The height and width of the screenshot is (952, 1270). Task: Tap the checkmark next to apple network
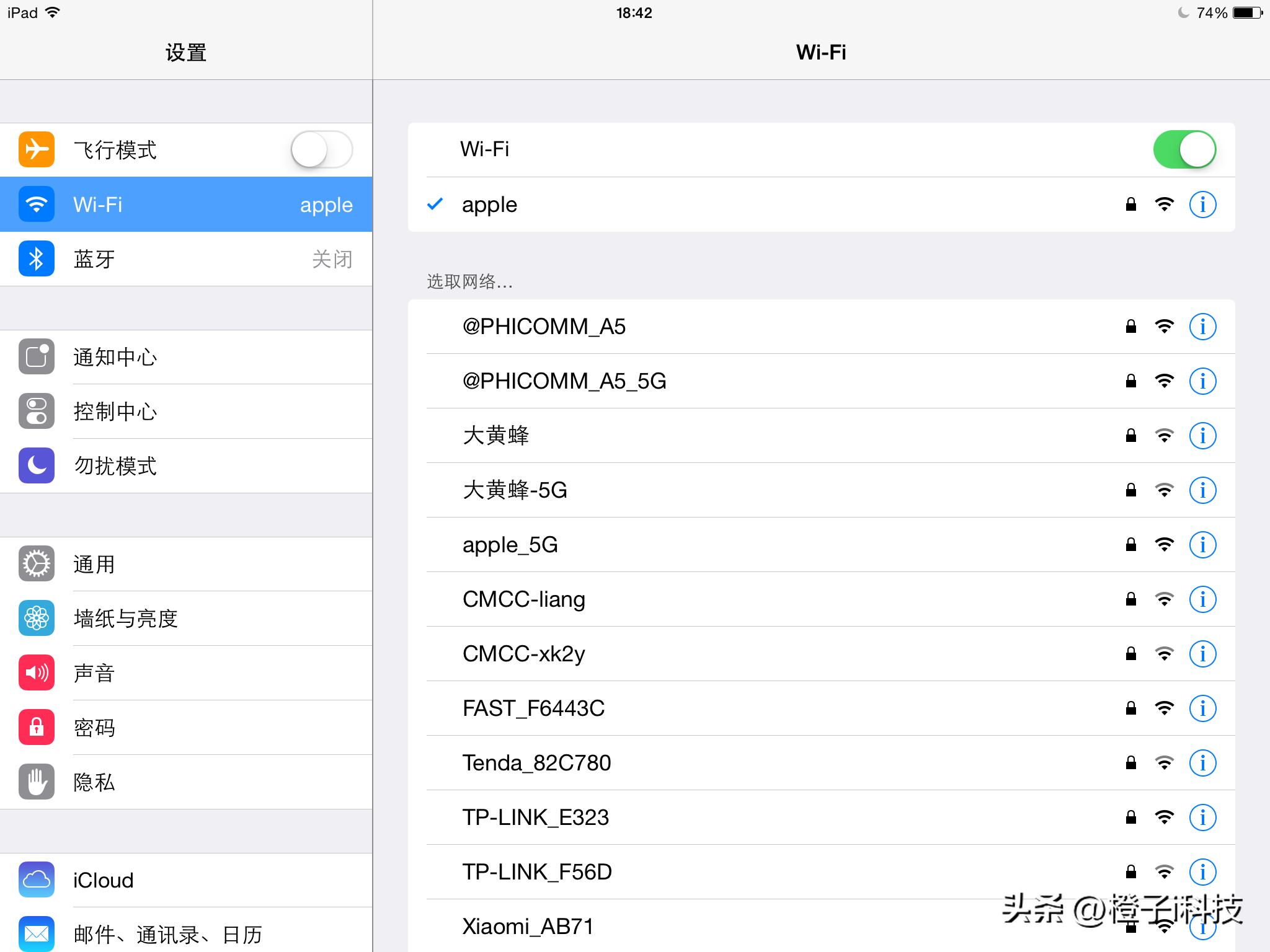[x=436, y=204]
